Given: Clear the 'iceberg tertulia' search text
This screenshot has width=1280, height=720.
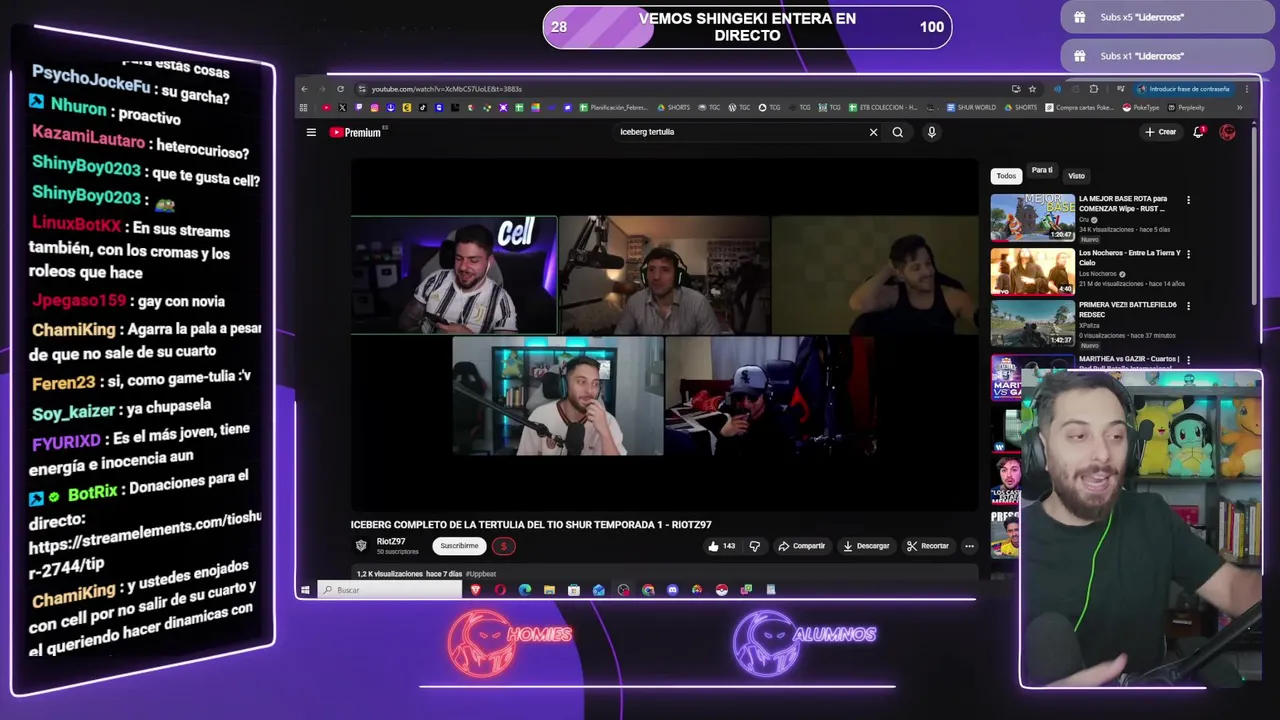Looking at the screenshot, I should tap(873, 132).
